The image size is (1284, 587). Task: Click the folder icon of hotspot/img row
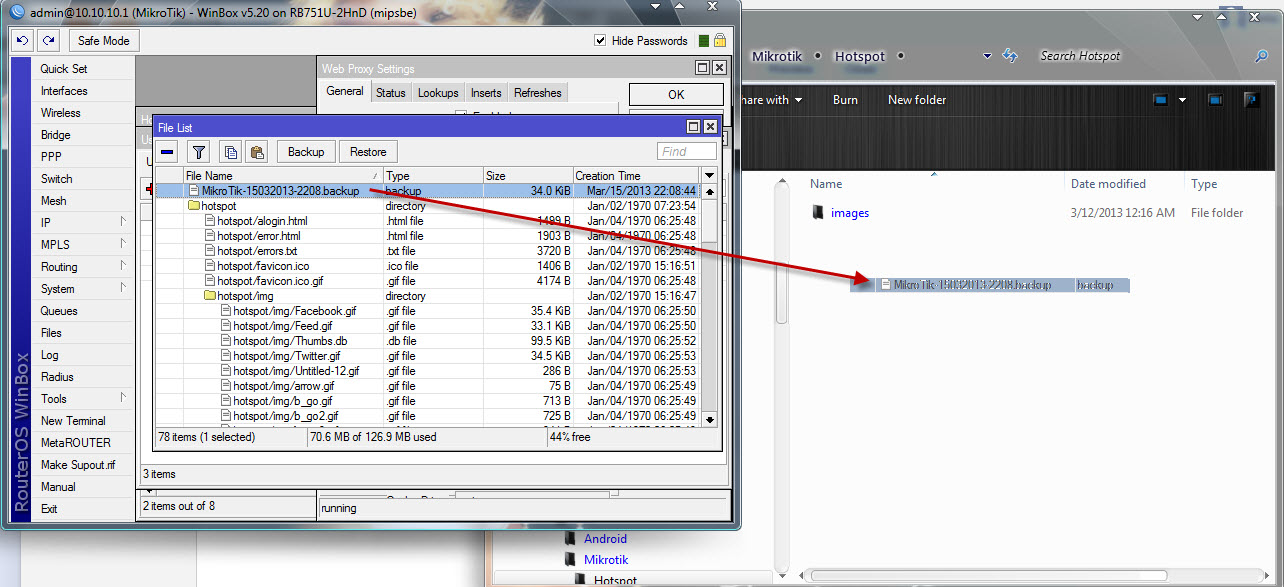(x=210, y=296)
